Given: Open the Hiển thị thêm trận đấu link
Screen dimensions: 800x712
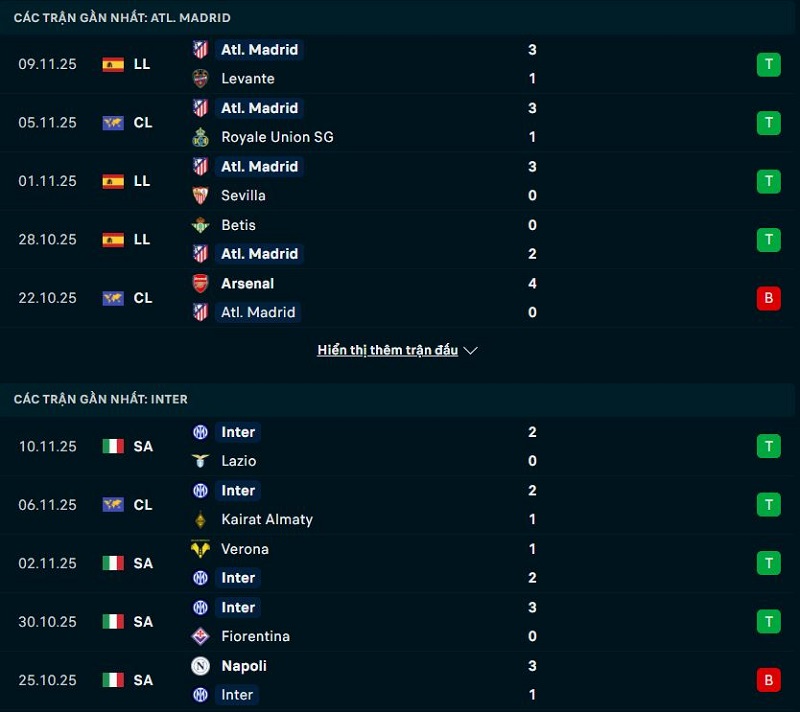Looking at the screenshot, I should 388,350.
